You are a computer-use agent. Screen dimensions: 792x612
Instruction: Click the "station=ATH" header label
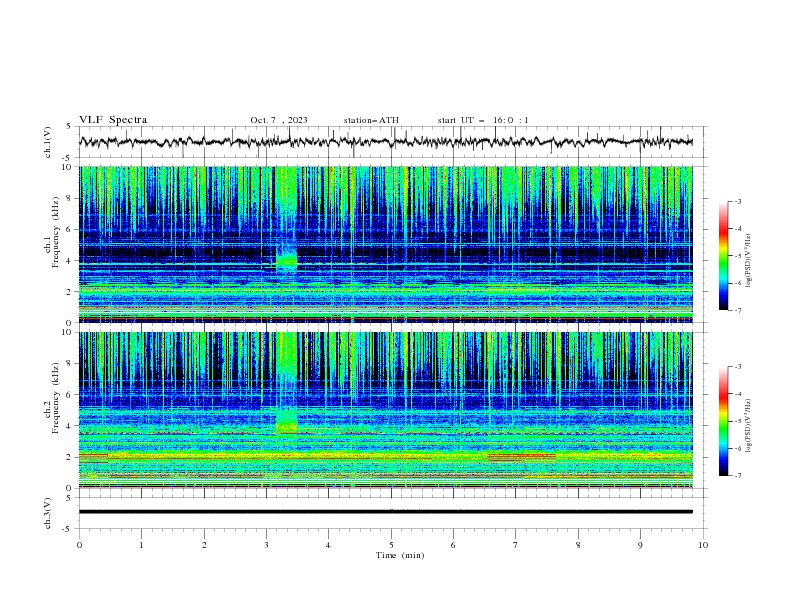point(371,120)
